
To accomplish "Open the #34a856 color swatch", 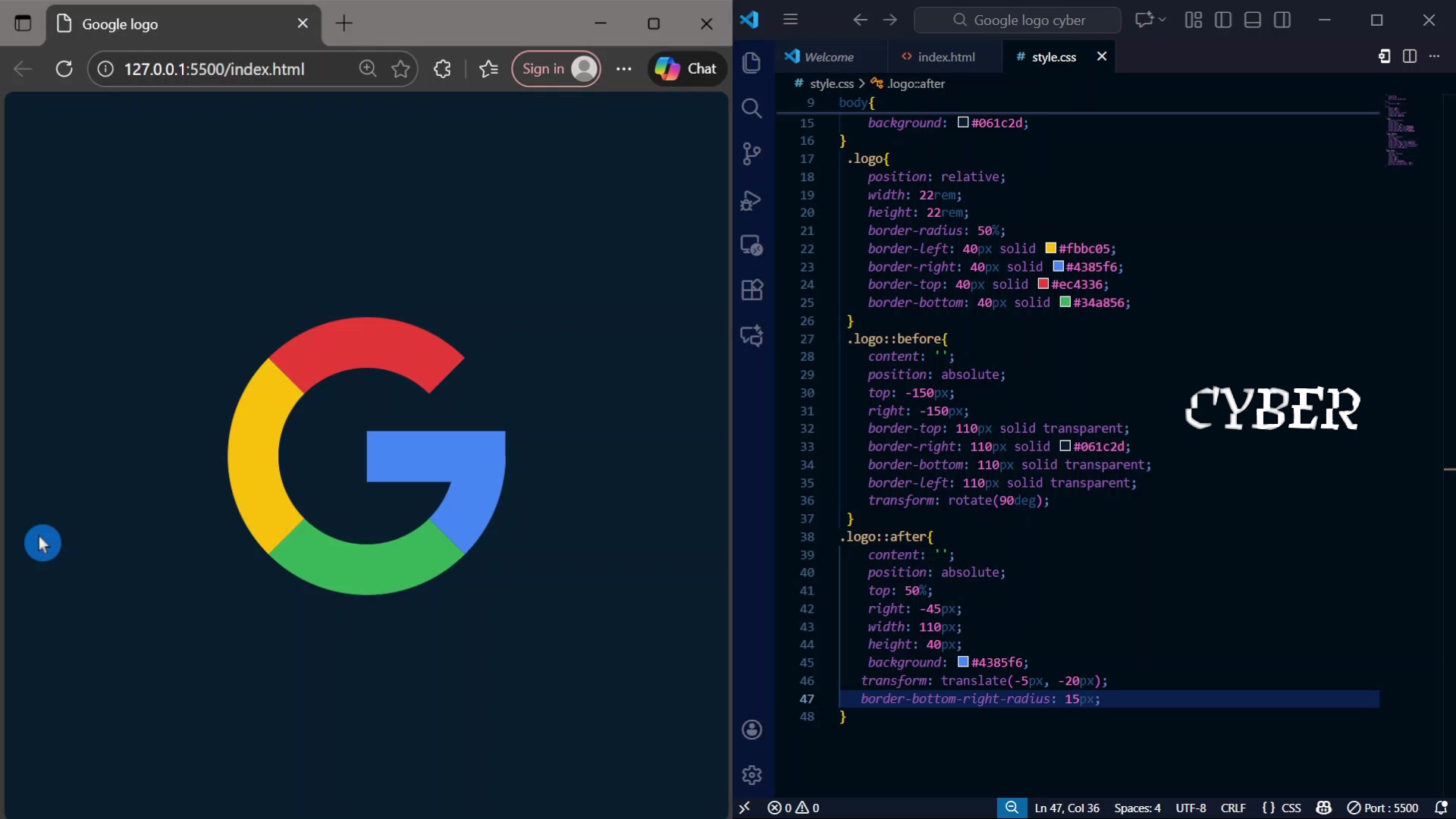I will coord(1065,302).
